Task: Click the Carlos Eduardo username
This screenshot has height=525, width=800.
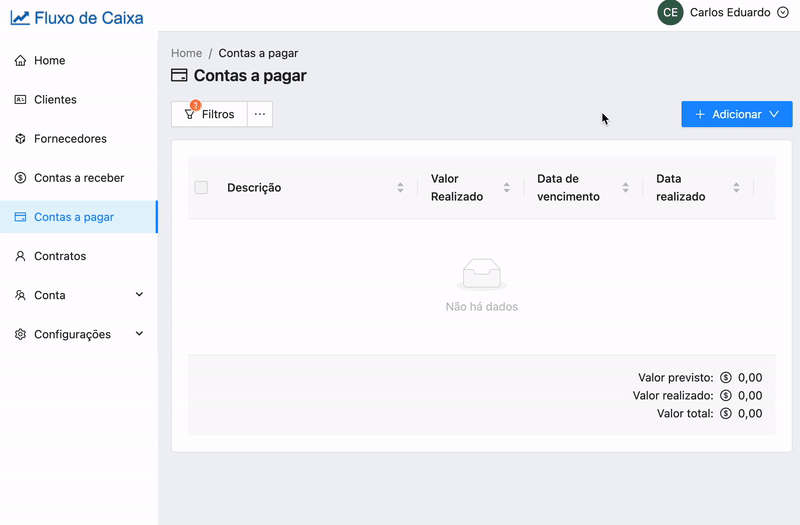Action: [x=730, y=12]
